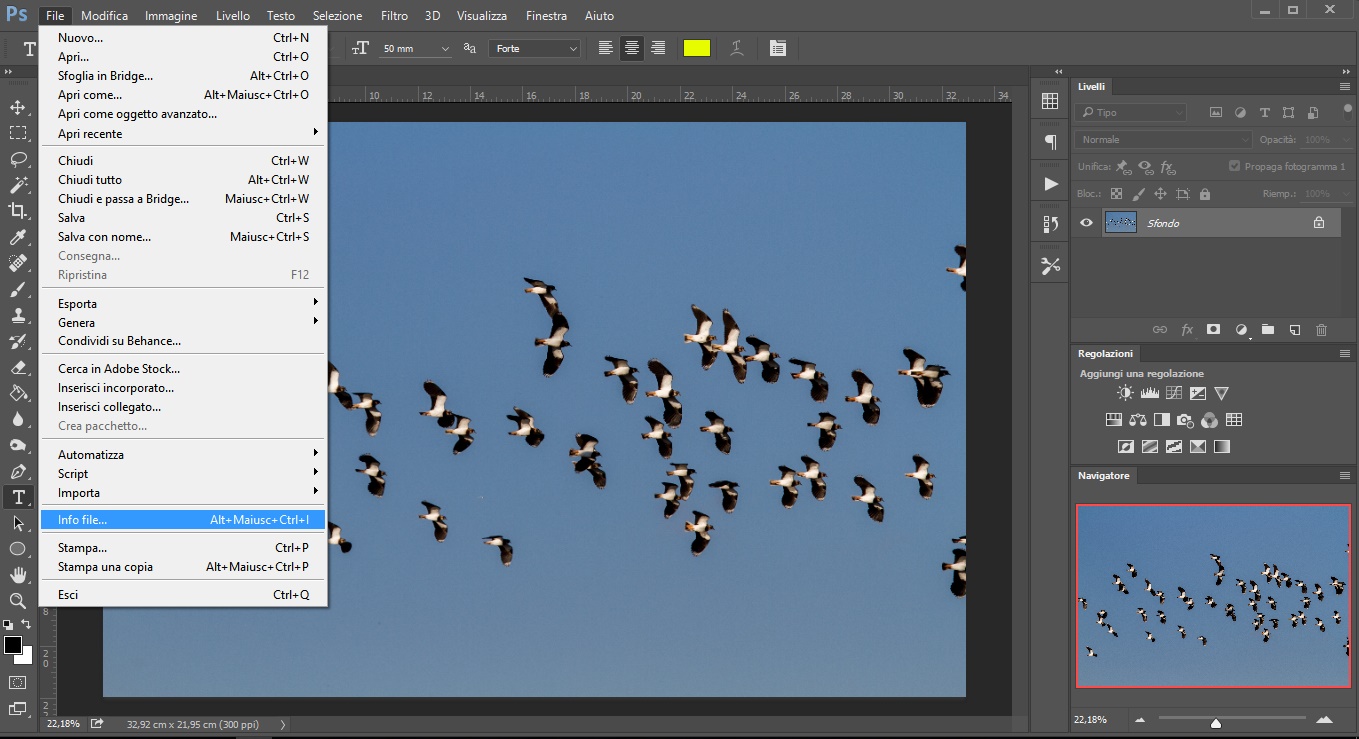Select the Move tool
This screenshot has height=739, width=1359.
click(18, 107)
